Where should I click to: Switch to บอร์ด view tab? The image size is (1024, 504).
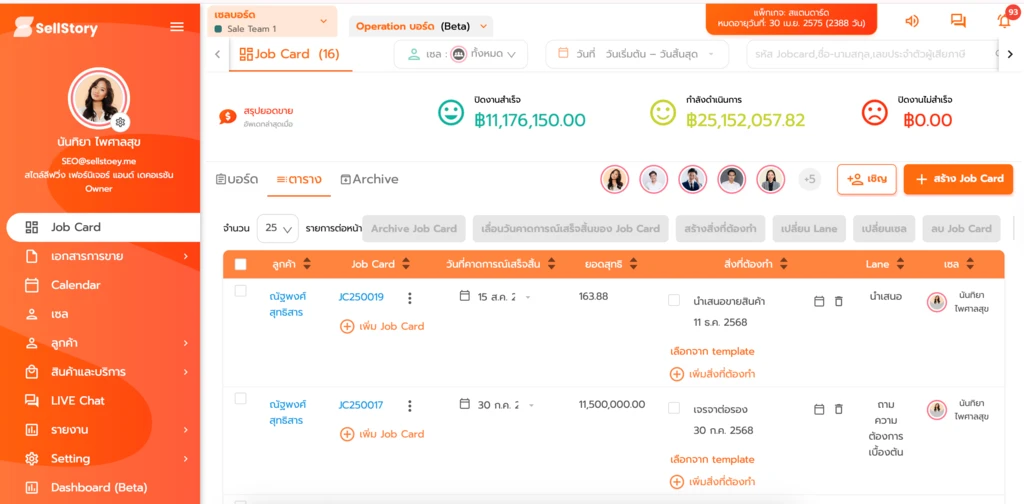[x=236, y=180]
